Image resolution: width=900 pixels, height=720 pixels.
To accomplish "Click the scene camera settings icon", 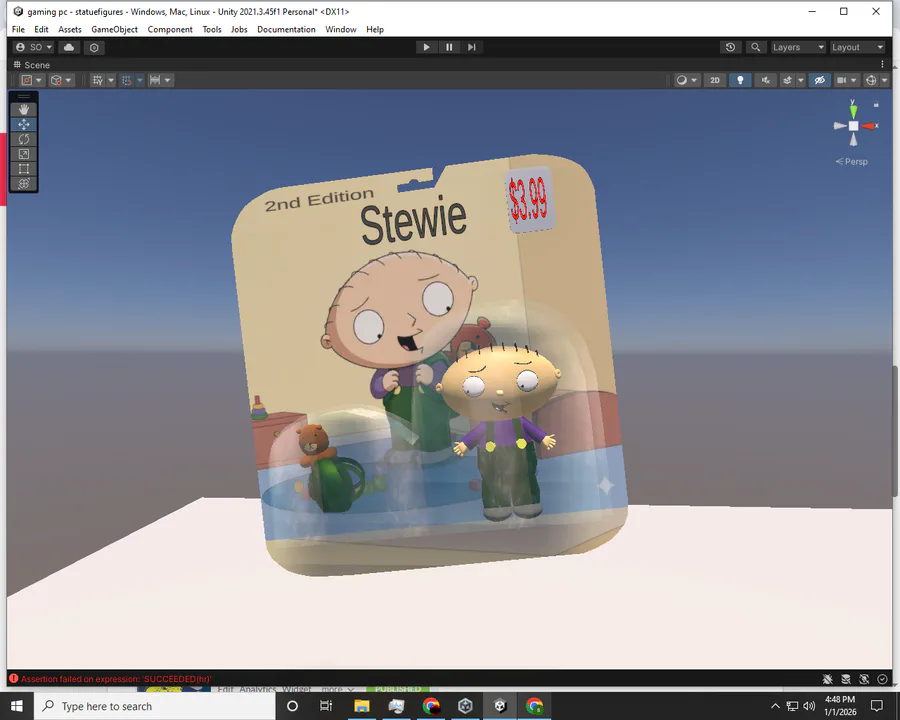I will [841, 80].
